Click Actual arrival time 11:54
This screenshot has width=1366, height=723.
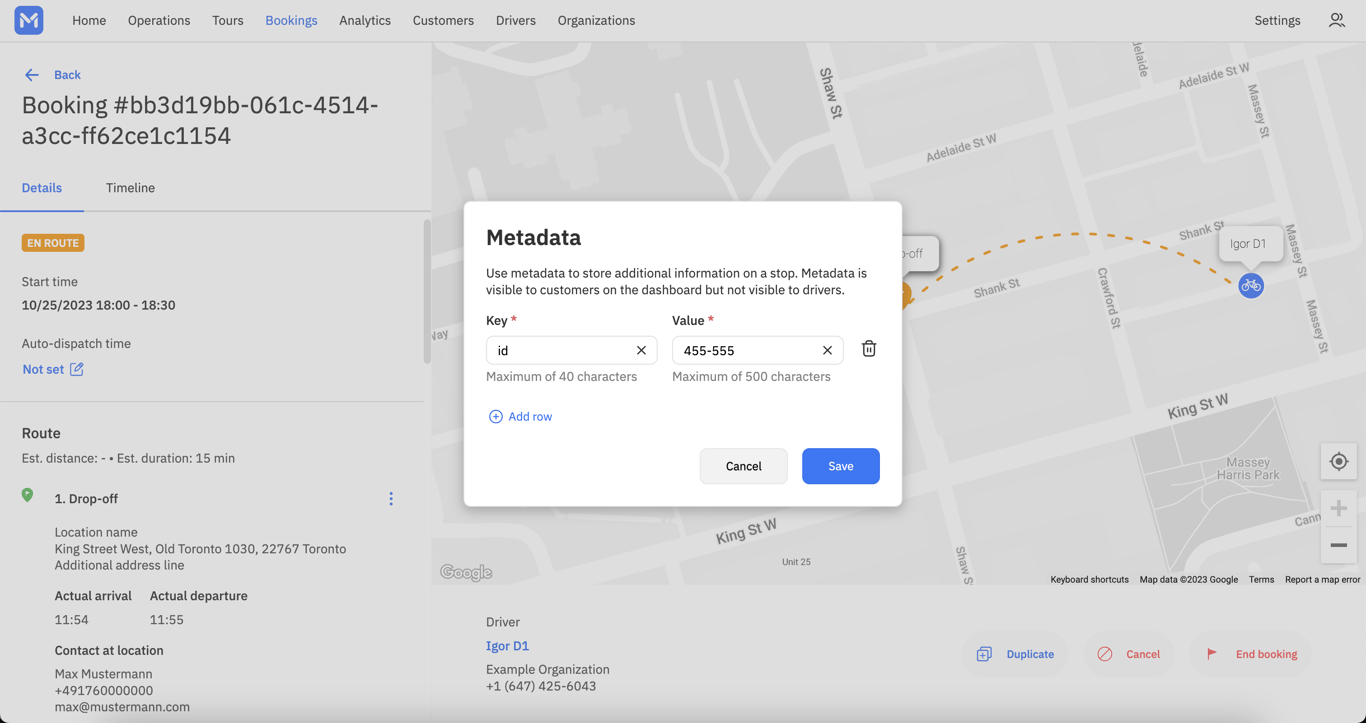[71, 620]
